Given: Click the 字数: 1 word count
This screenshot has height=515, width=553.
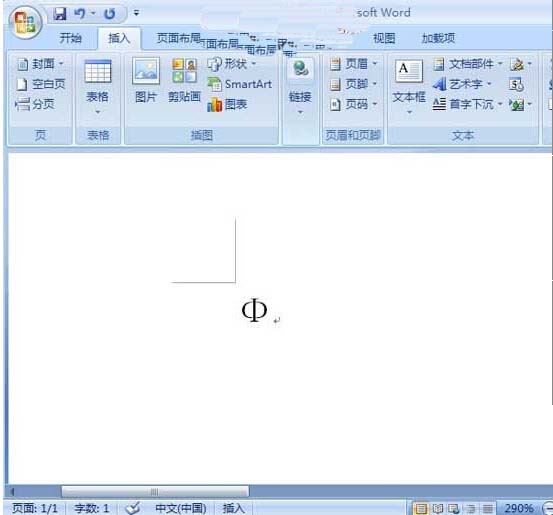Looking at the screenshot, I should point(91,508).
